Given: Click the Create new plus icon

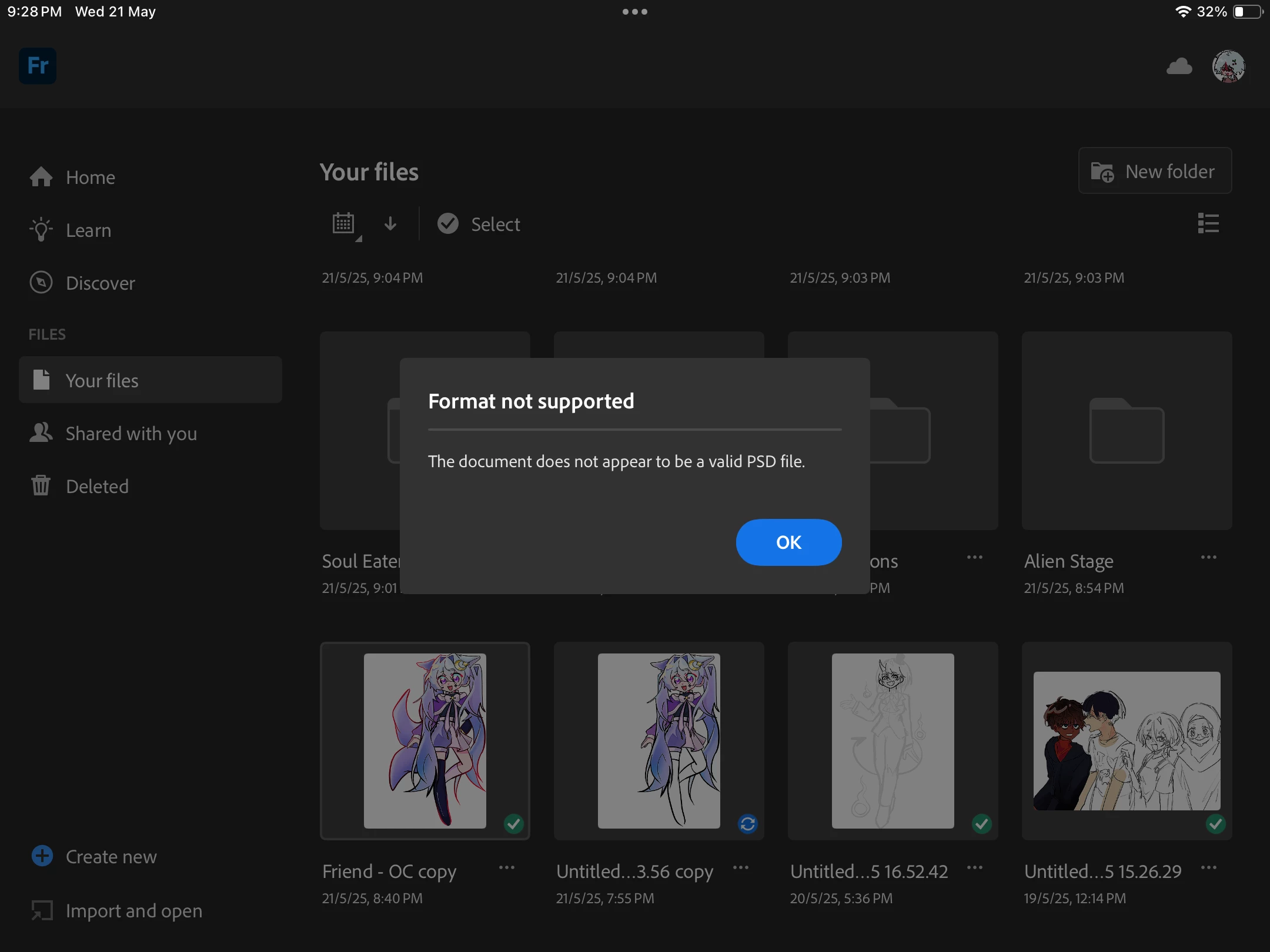Looking at the screenshot, I should point(42,856).
